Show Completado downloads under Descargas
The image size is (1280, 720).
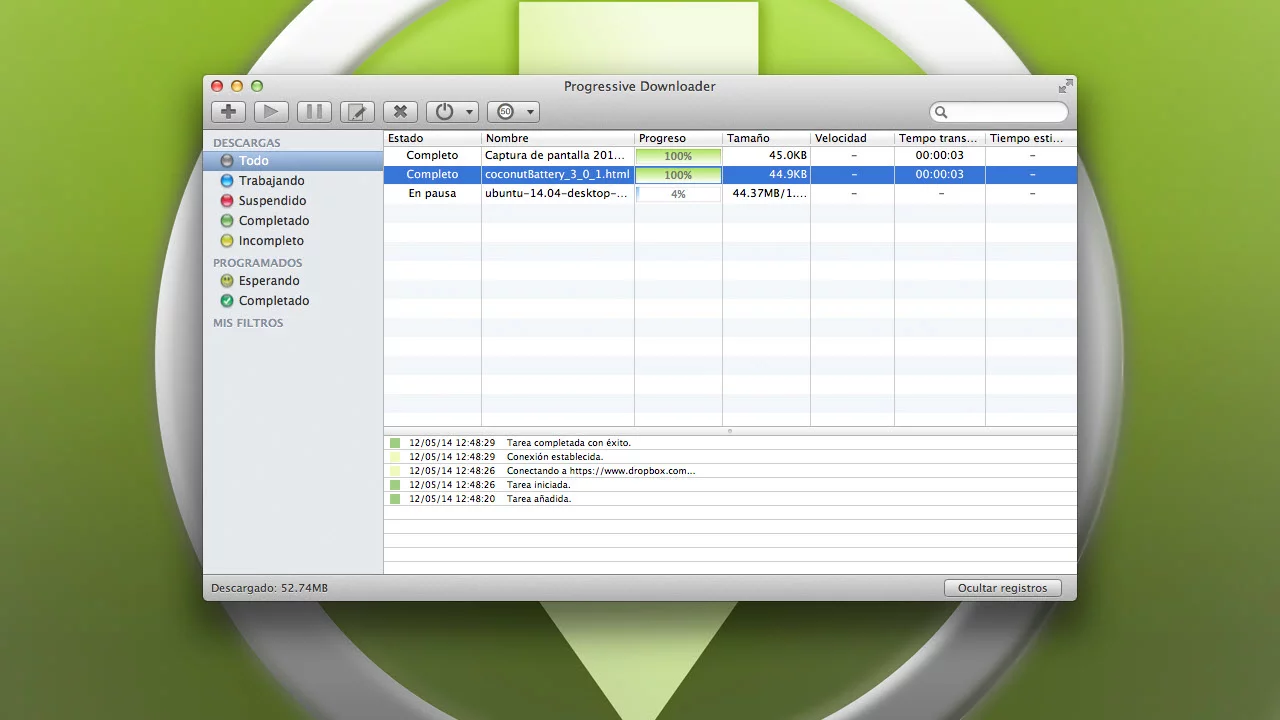pos(273,221)
